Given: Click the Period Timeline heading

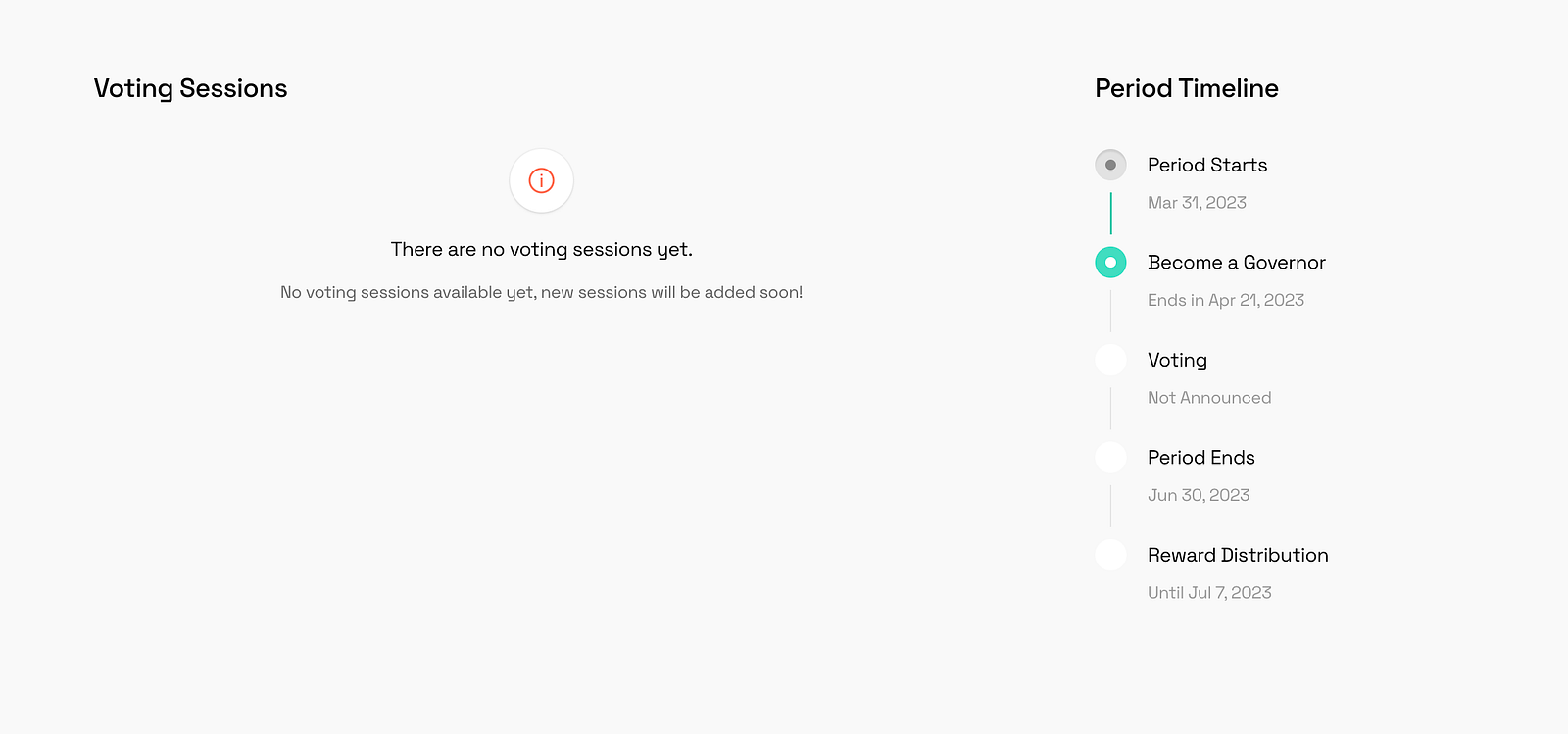Looking at the screenshot, I should (x=1186, y=88).
